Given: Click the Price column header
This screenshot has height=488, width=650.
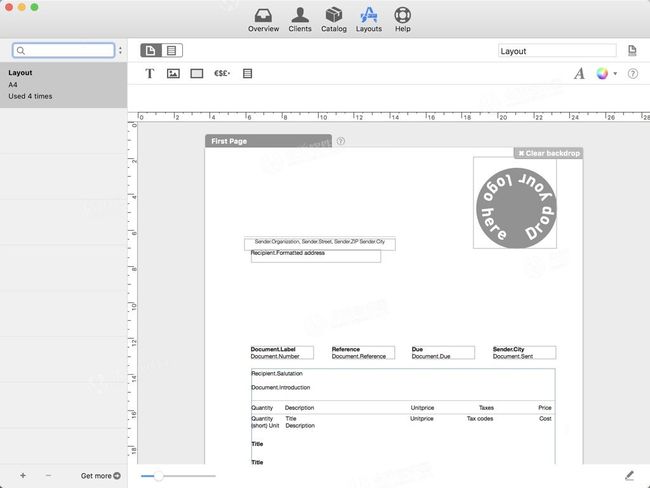Looking at the screenshot, I should click(x=545, y=408).
